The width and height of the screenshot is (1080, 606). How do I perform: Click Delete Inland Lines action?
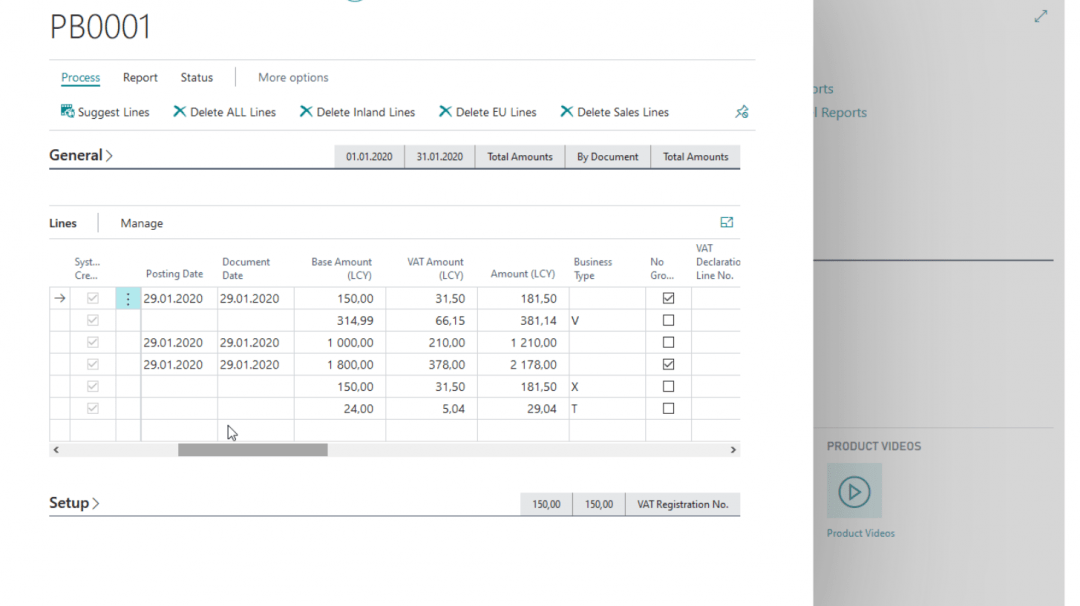click(x=357, y=112)
